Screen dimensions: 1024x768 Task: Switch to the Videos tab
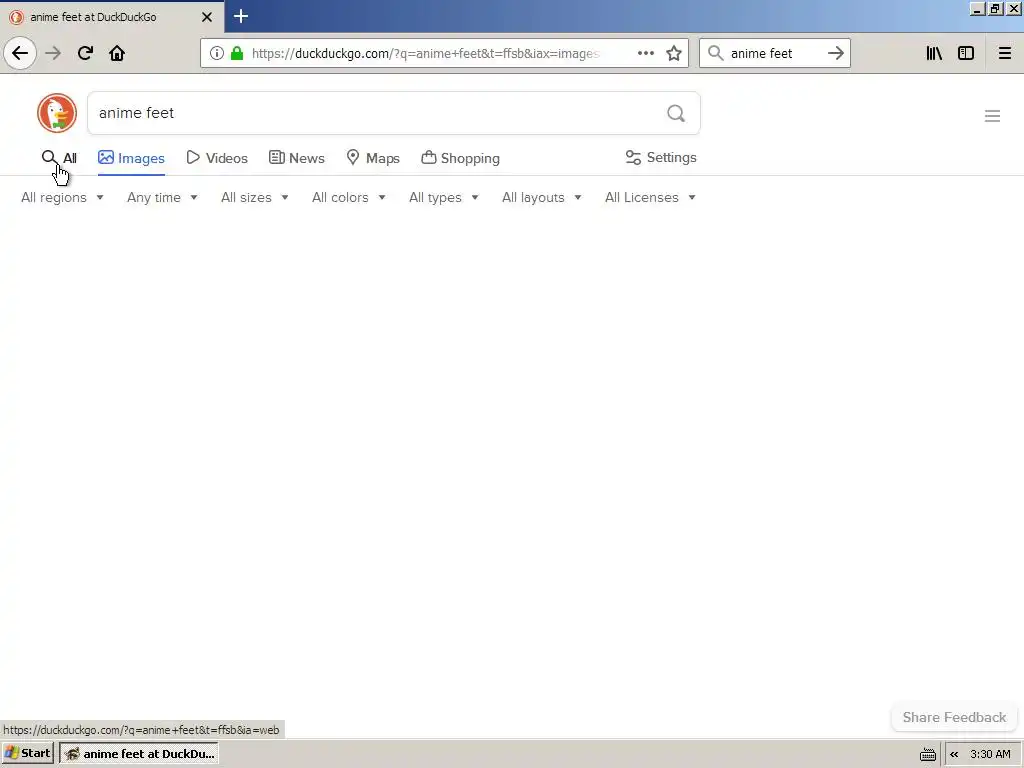tap(217, 158)
